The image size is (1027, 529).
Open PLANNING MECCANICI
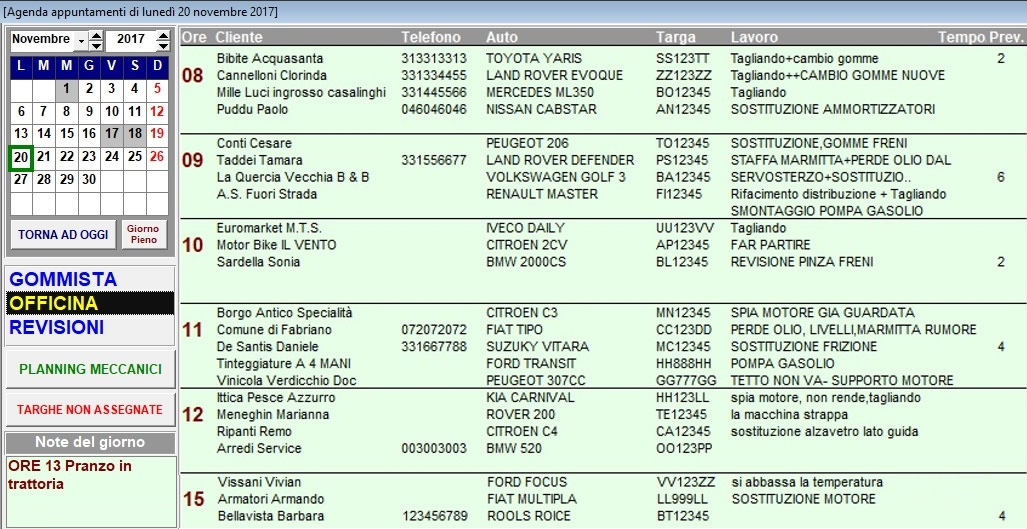tap(90, 369)
